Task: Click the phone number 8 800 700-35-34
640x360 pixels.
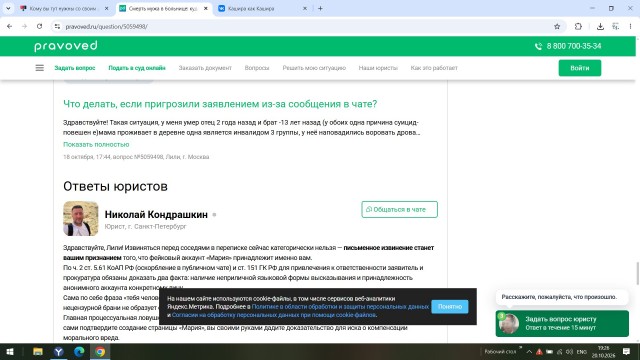Action: (x=574, y=46)
